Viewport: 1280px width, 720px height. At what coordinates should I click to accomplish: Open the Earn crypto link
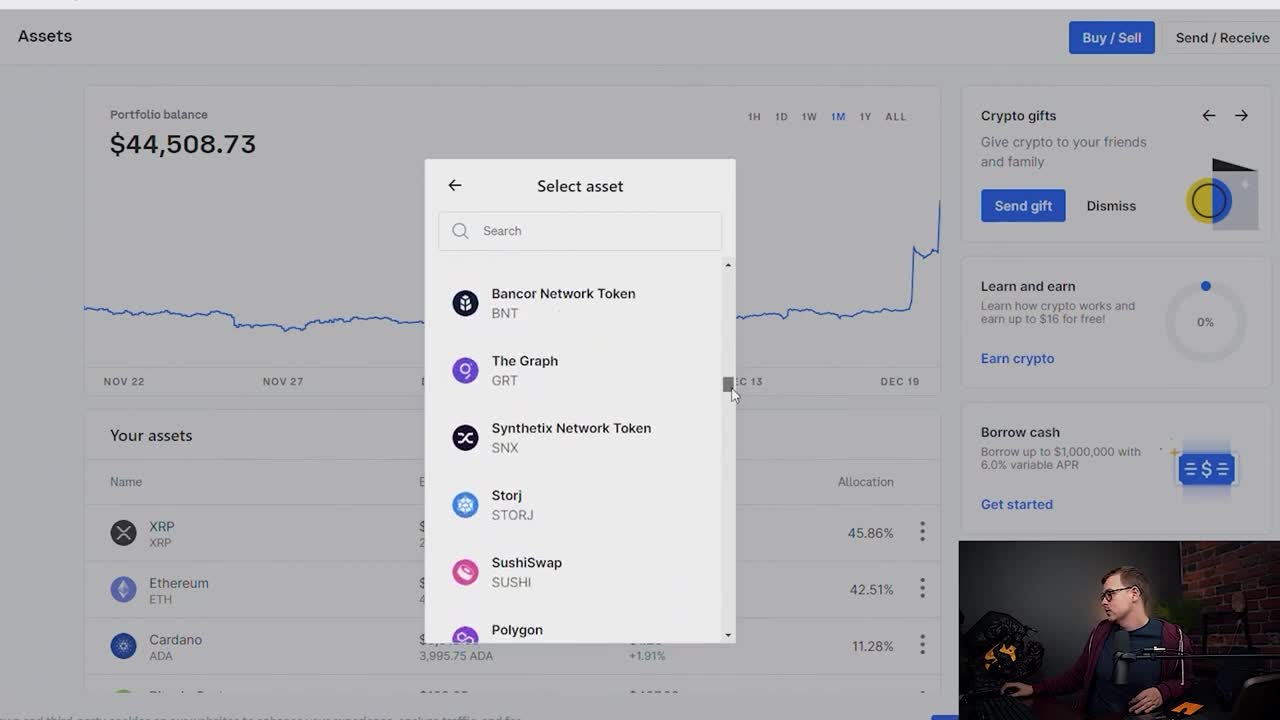(x=1017, y=358)
